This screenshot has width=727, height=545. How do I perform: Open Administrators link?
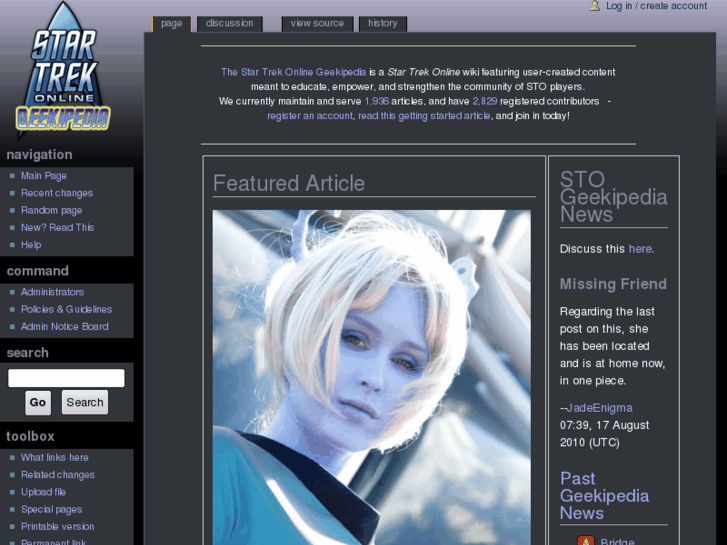pyautogui.click(x=52, y=292)
